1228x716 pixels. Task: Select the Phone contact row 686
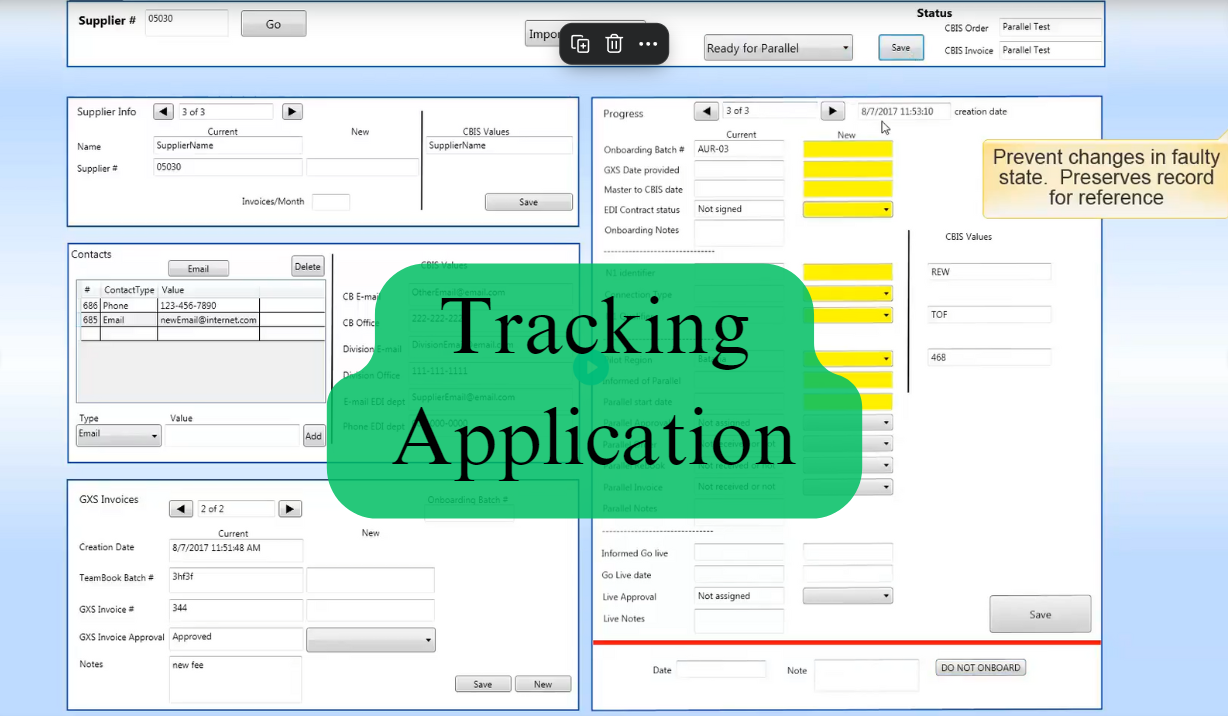point(200,305)
